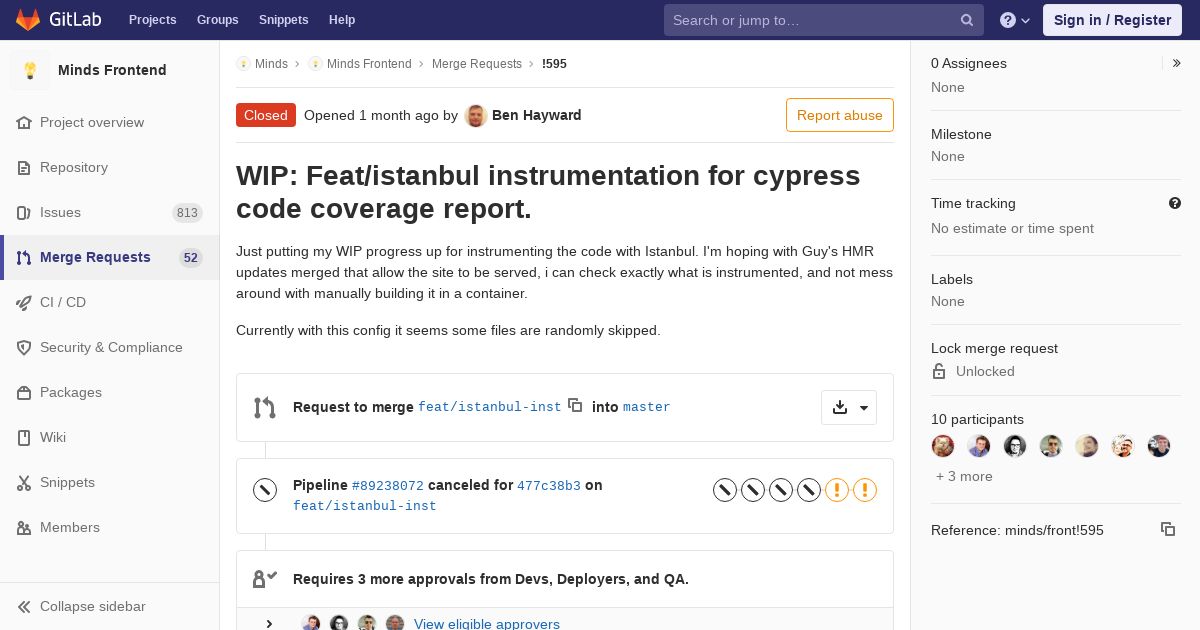The width and height of the screenshot is (1200, 630).
Task: Click the search magnifier icon
Action: pyautogui.click(x=967, y=20)
